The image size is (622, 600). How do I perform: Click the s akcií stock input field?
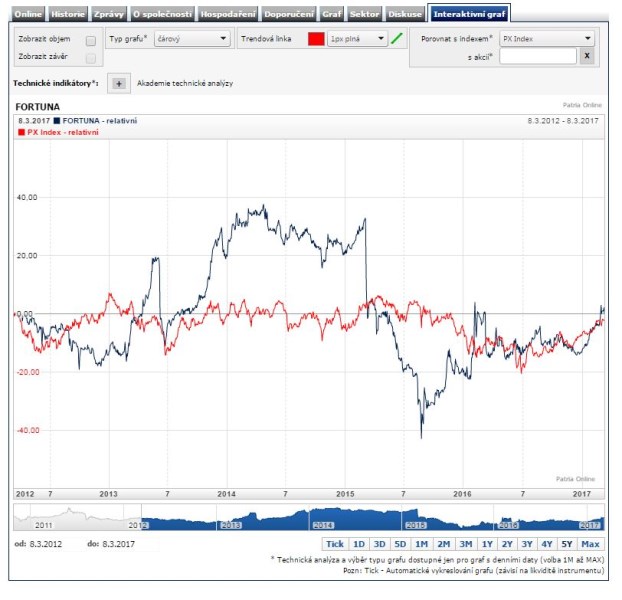click(537, 57)
